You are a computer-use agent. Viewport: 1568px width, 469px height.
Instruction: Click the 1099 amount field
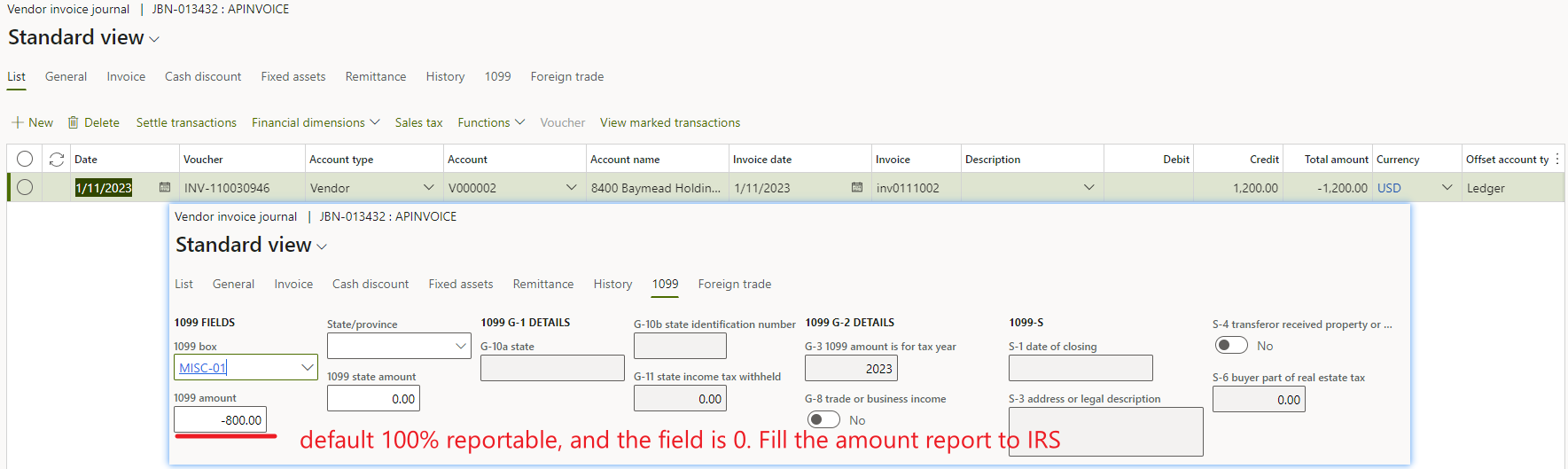click(x=220, y=419)
